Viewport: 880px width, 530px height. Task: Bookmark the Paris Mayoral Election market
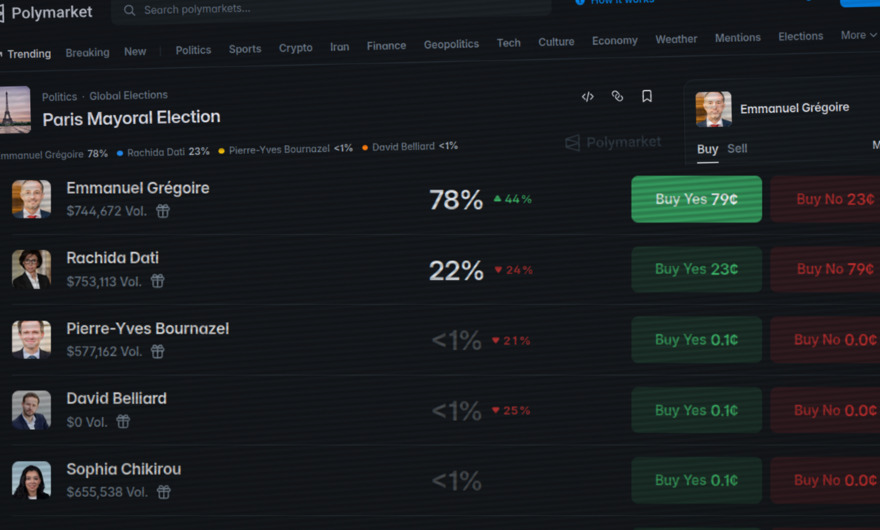click(x=647, y=96)
